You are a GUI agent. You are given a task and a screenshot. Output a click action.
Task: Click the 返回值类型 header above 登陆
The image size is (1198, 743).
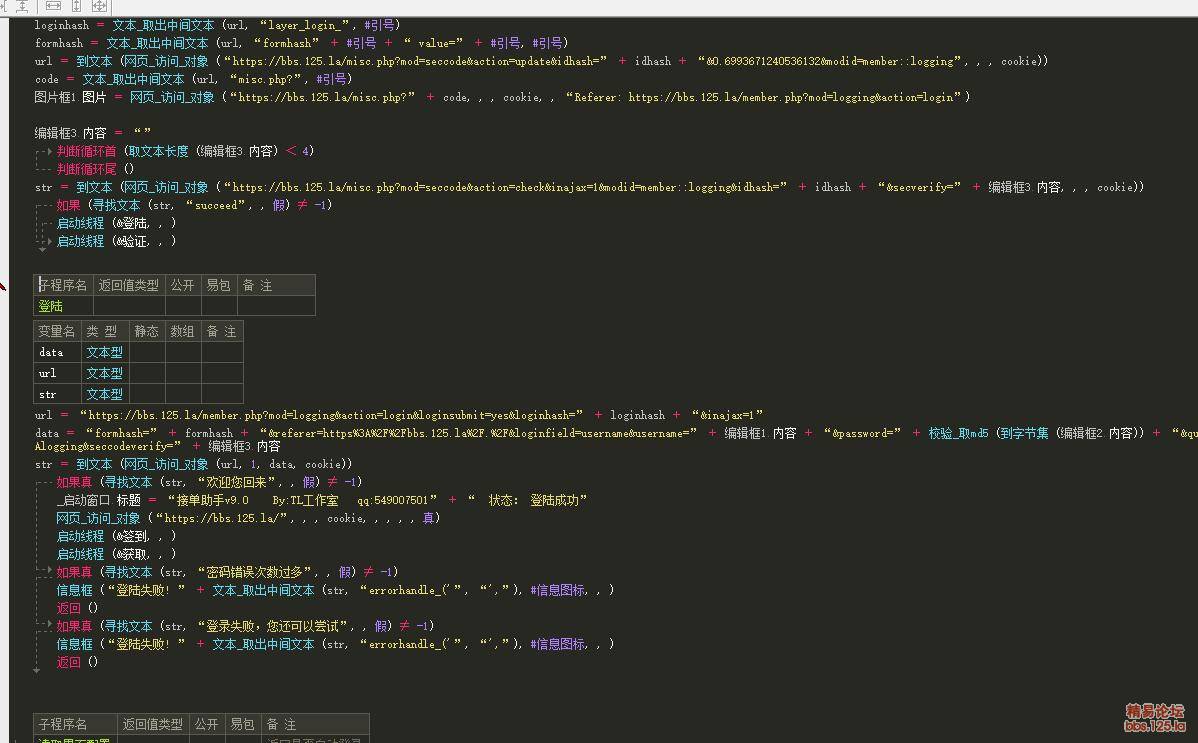pyautogui.click(x=128, y=285)
